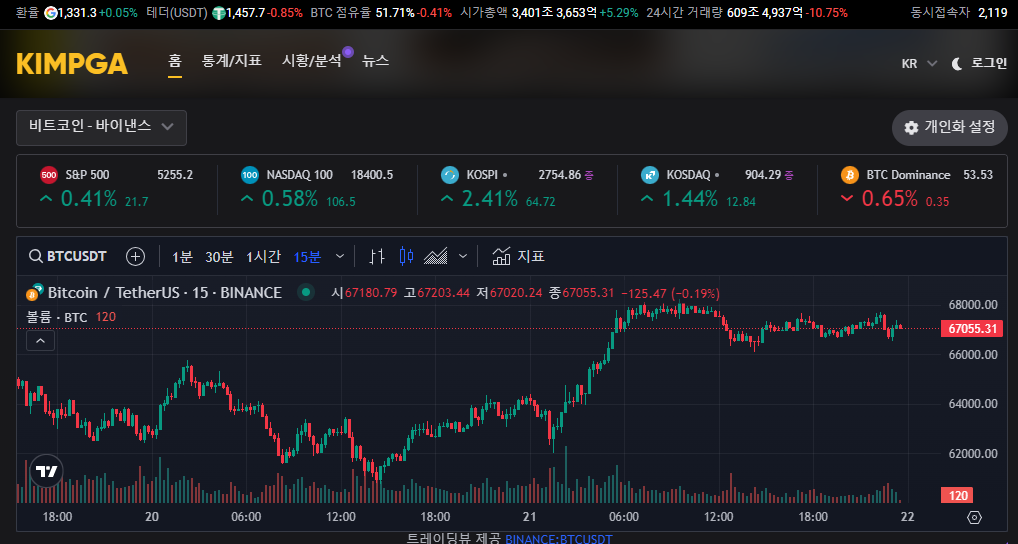This screenshot has width=1018, height=544.
Task: Click KOSDAQ change 1.44%
Action: [x=689, y=199]
